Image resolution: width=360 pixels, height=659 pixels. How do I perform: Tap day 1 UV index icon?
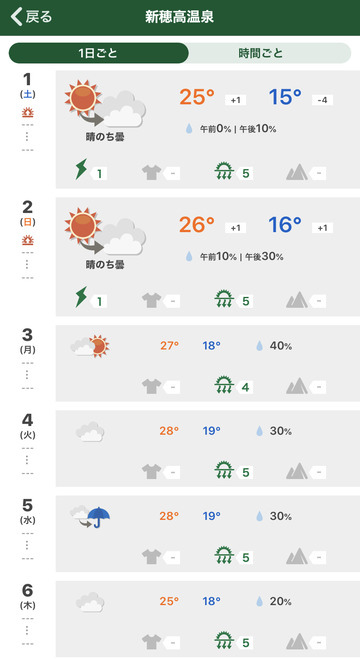click(224, 172)
